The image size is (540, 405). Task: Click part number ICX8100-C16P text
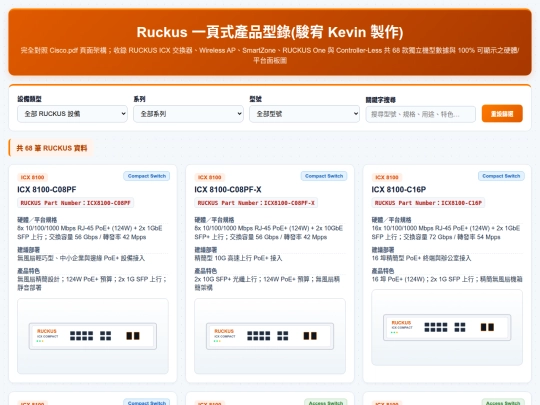point(428,203)
